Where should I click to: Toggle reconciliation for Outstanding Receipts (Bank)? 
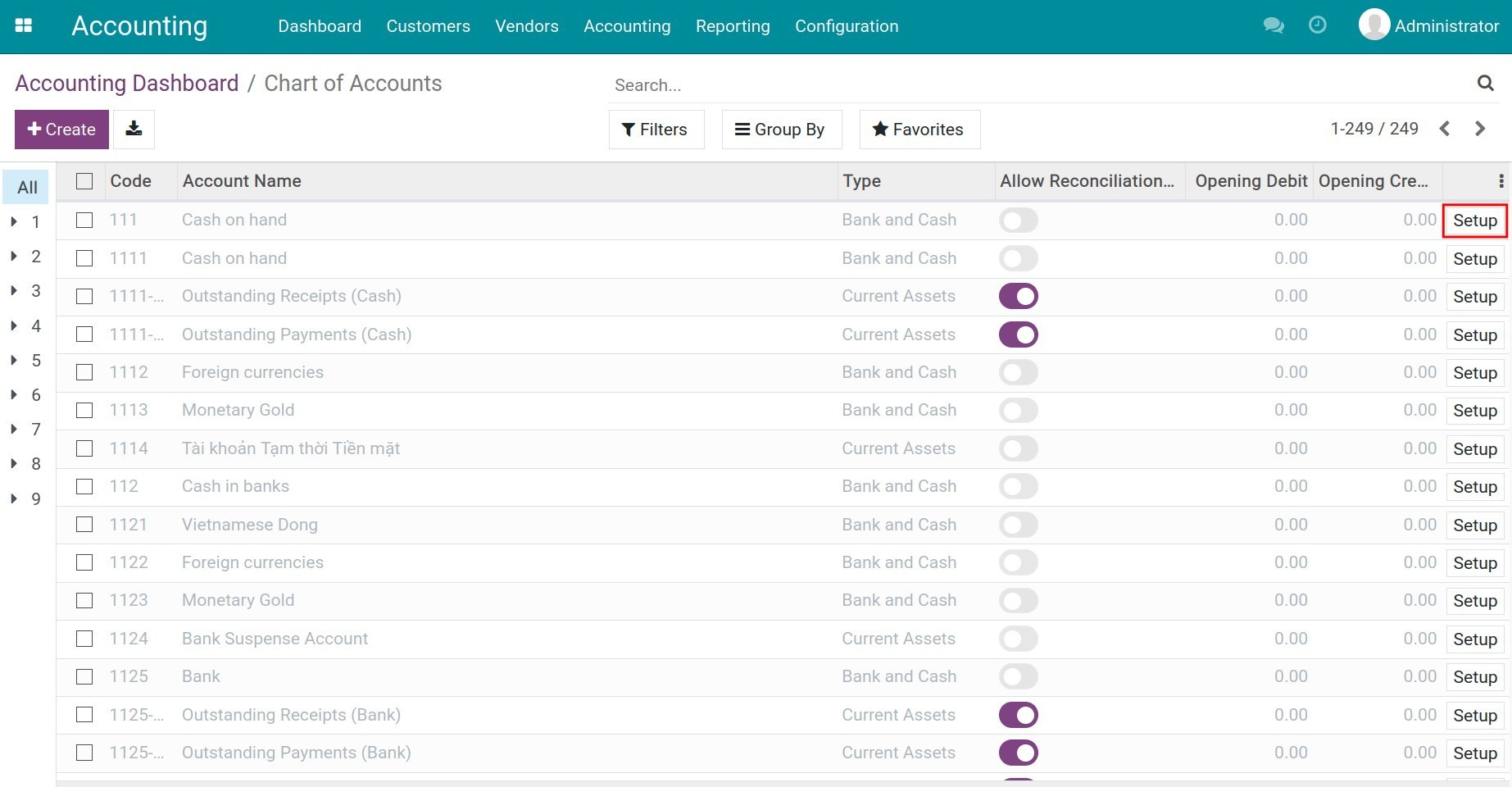coord(1019,715)
